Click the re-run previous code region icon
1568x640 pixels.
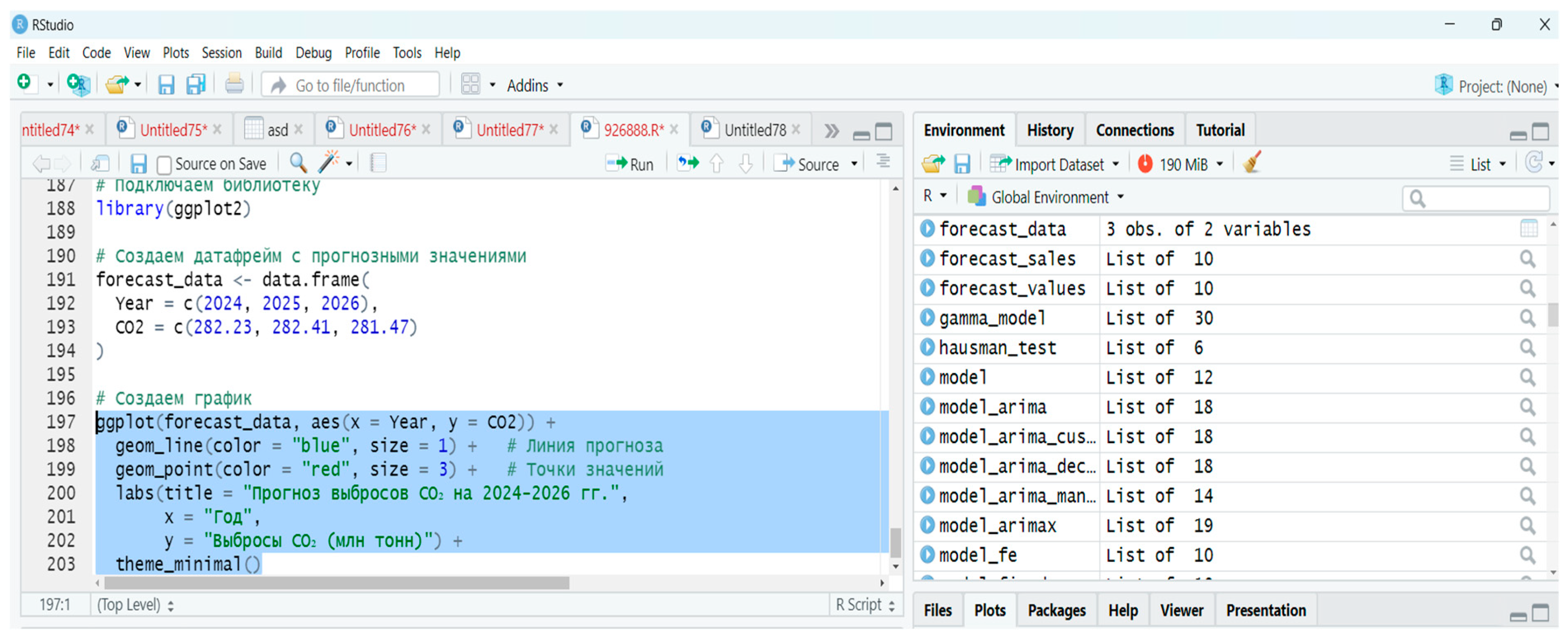[x=688, y=163]
